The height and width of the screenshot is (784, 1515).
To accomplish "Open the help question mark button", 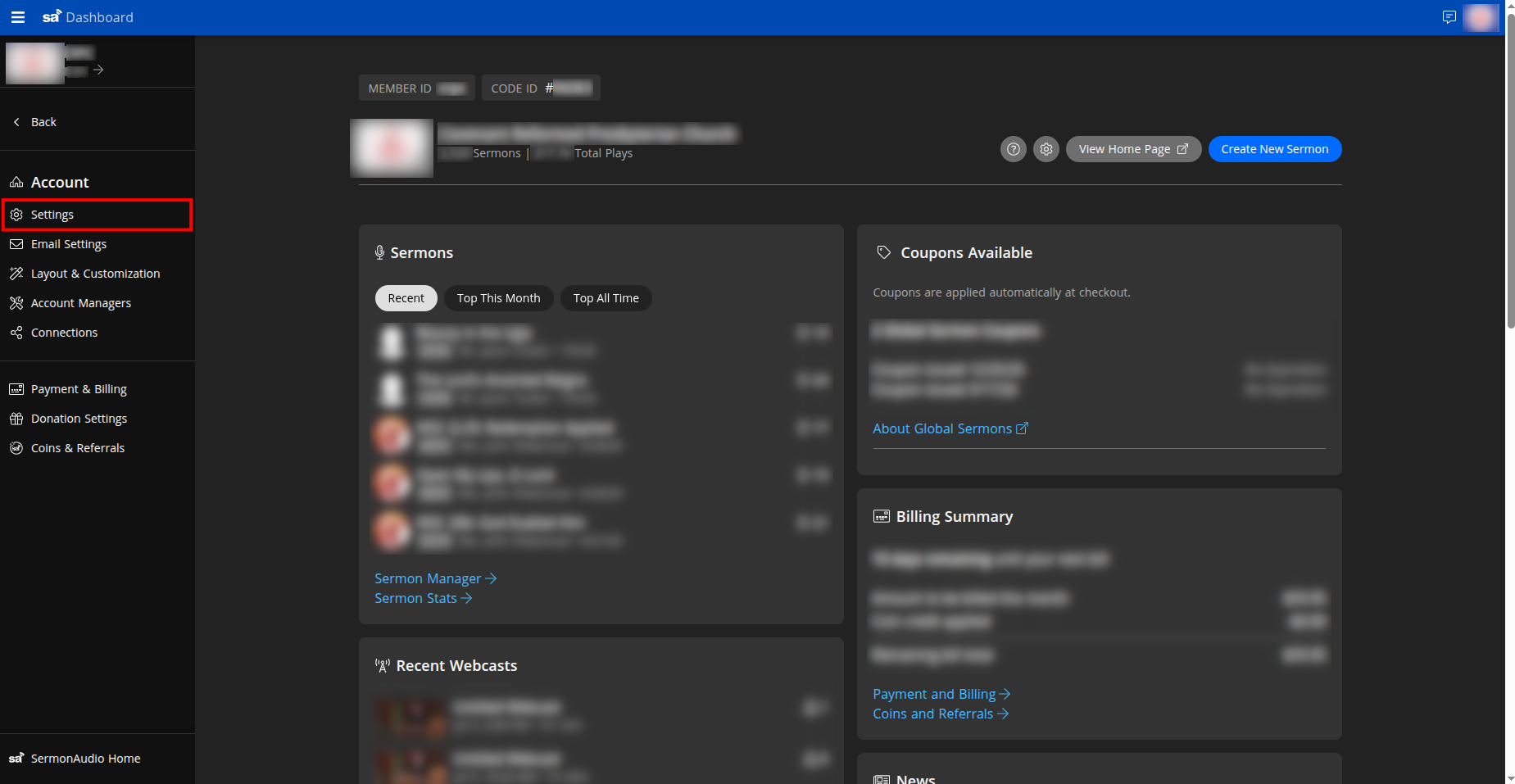I will click(x=1014, y=149).
